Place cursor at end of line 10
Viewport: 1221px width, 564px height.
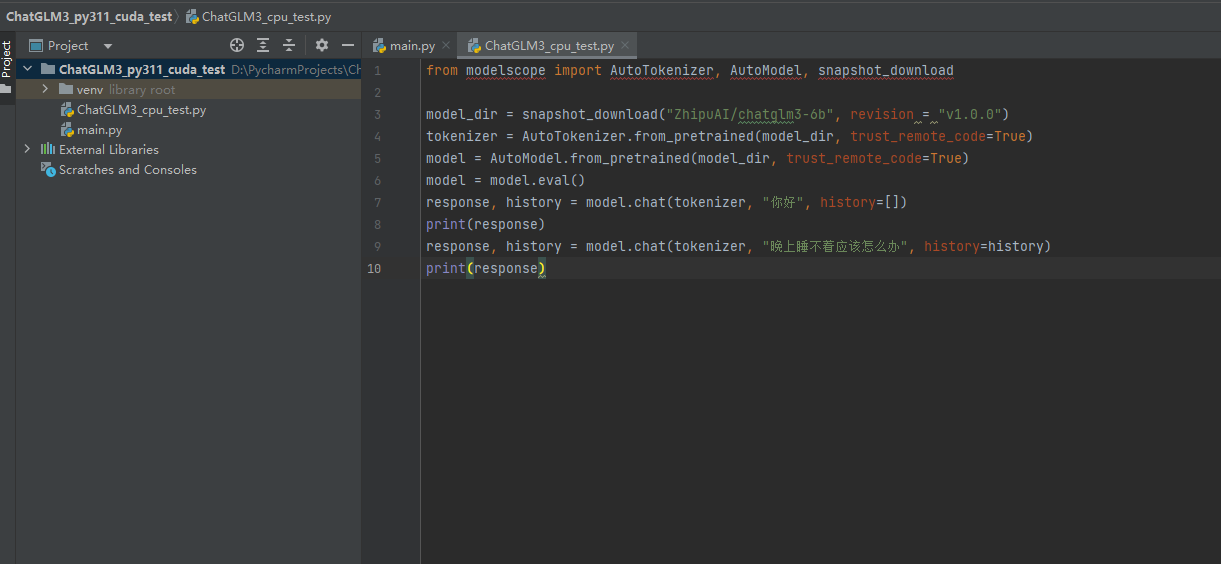(x=548, y=268)
